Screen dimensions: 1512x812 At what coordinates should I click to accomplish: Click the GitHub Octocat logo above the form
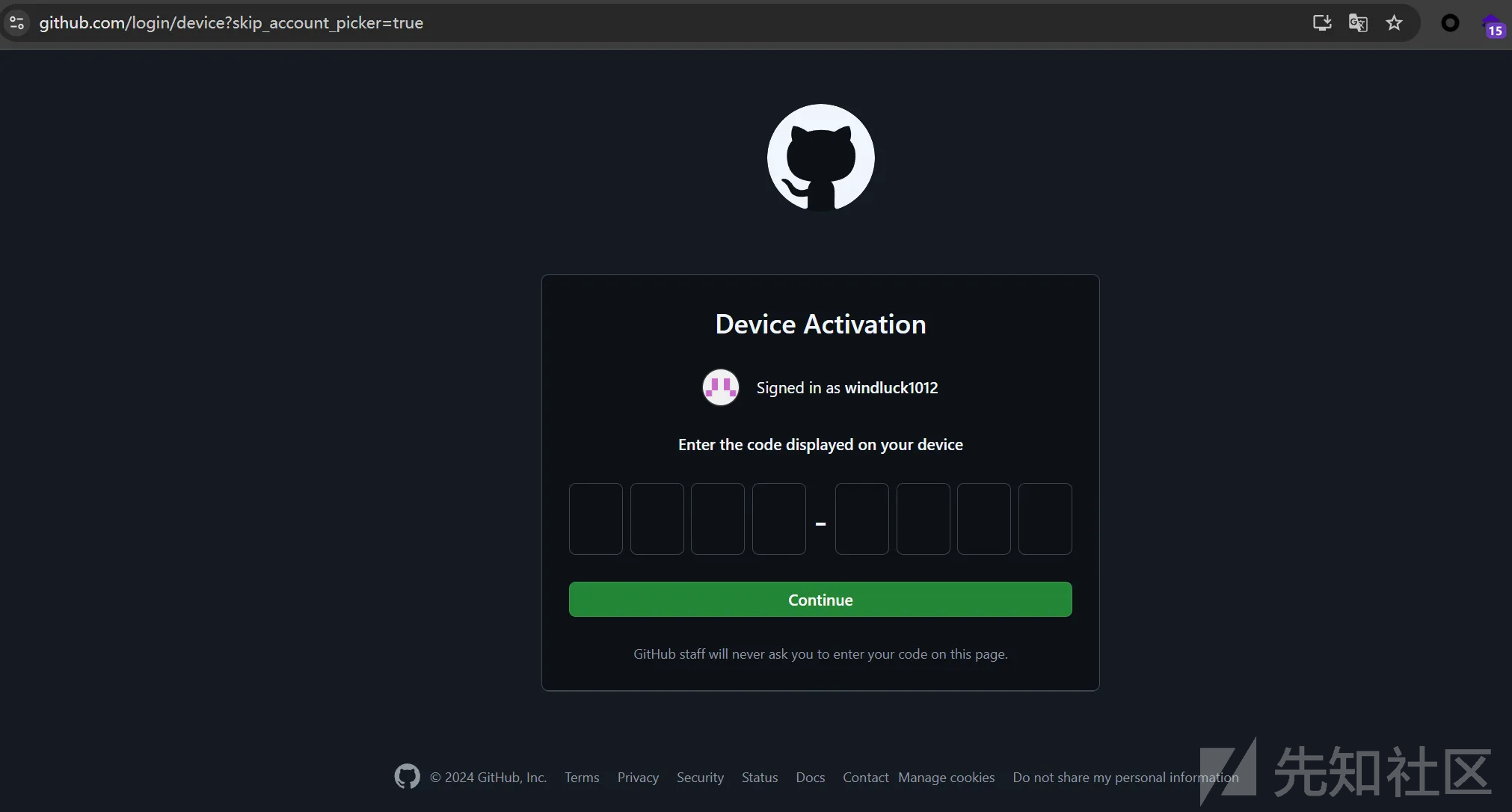(820, 157)
